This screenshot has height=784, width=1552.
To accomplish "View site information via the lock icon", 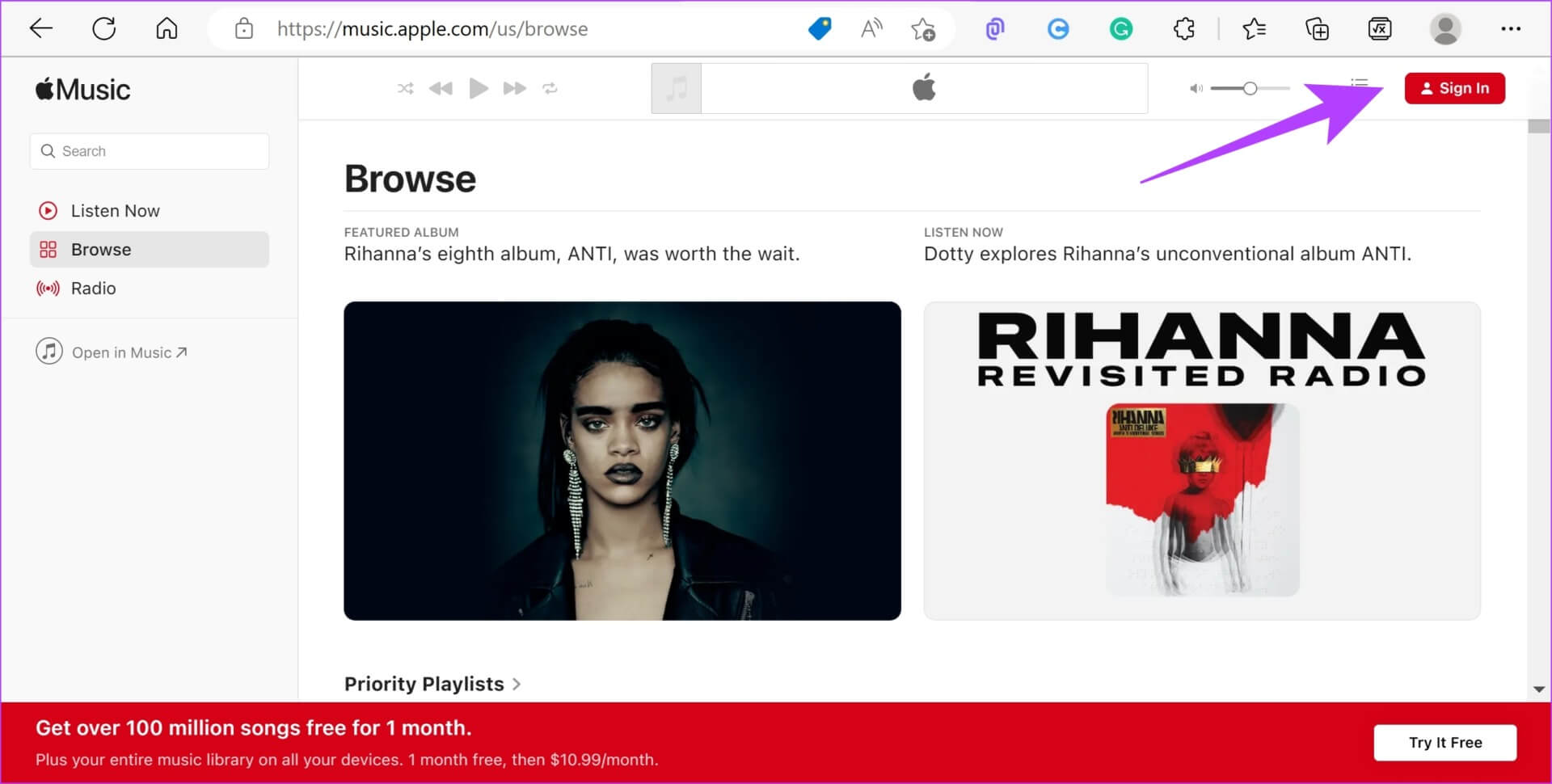I will coord(243,29).
